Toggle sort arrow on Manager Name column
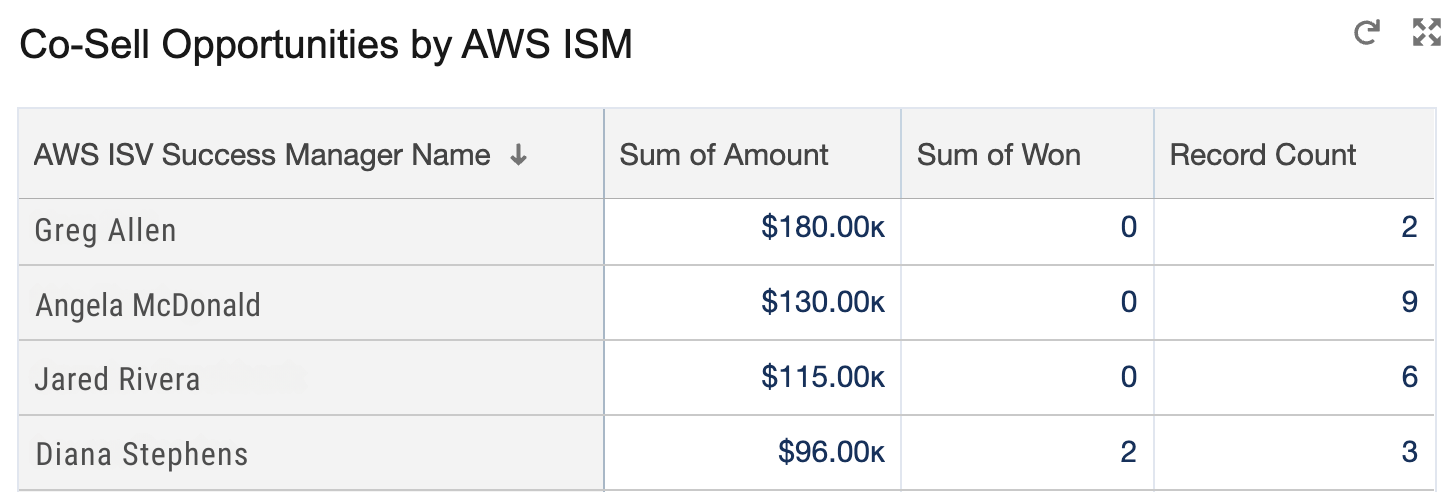Image resolution: width=1456 pixels, height=492 pixels. 518,155
